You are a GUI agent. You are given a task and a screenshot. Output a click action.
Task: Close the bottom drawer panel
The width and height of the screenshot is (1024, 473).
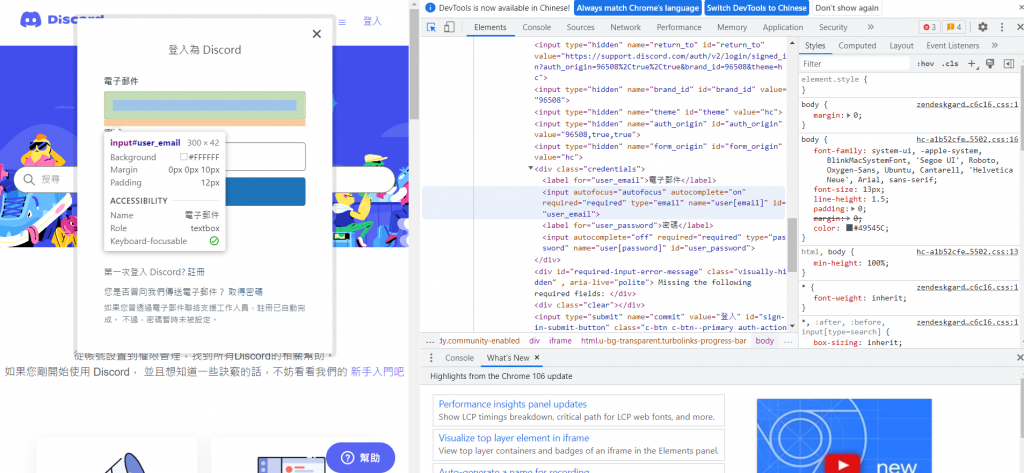(1019, 358)
